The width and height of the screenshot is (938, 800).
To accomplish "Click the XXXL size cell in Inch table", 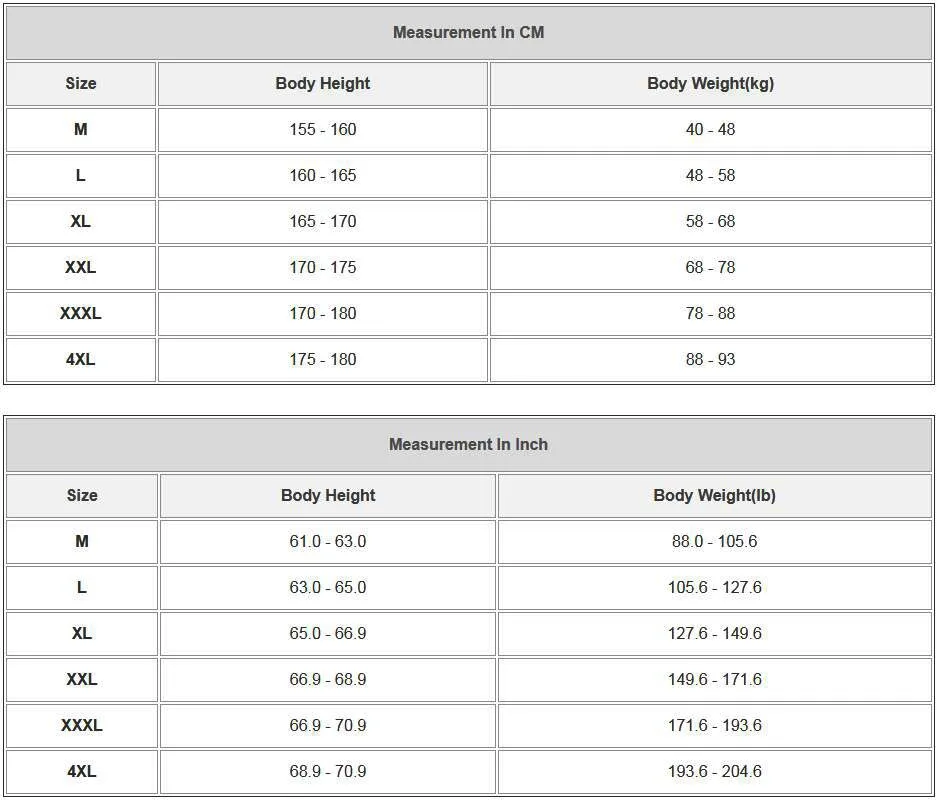I will click(82, 726).
